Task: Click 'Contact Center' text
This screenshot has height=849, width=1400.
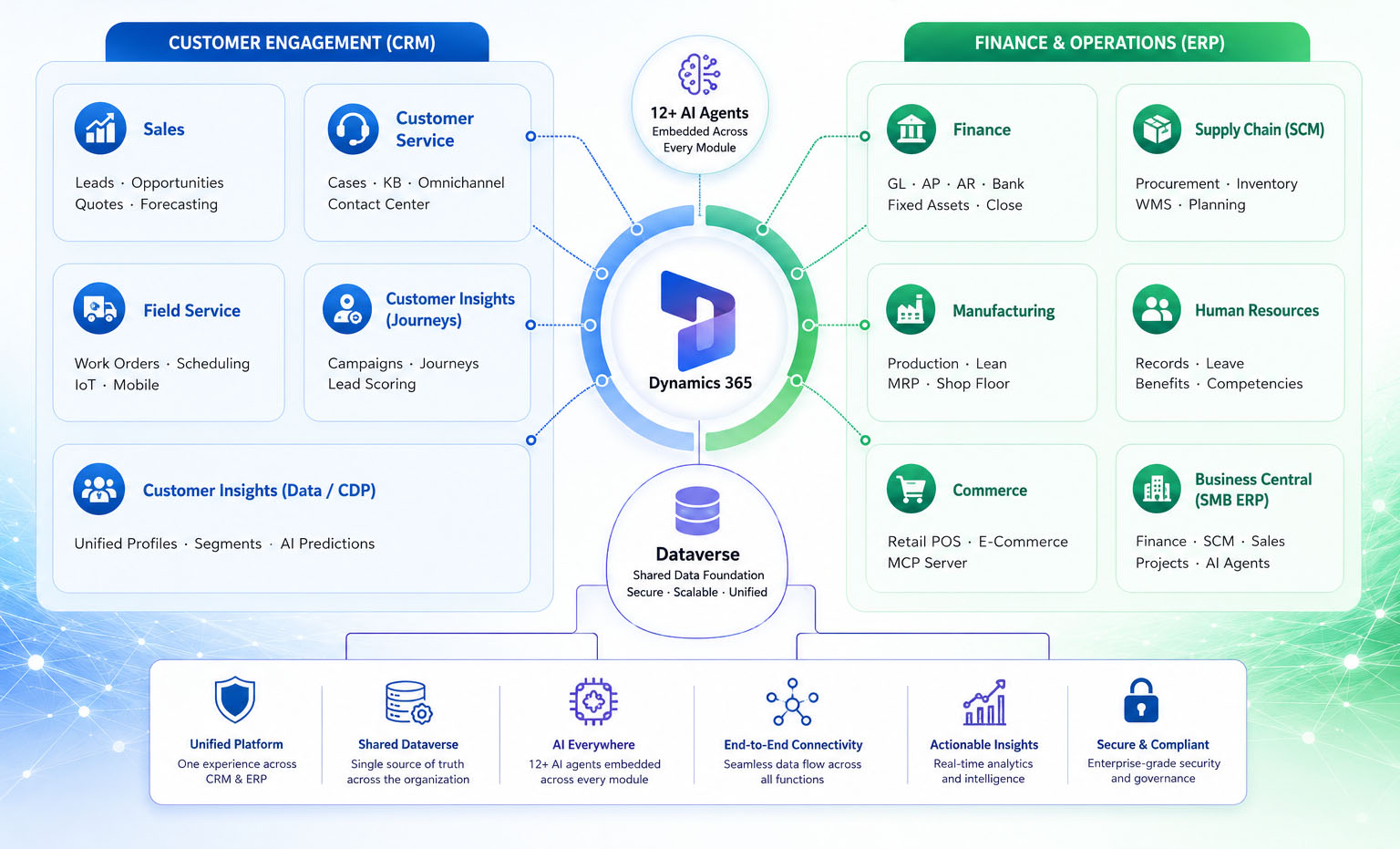Action: click(378, 205)
